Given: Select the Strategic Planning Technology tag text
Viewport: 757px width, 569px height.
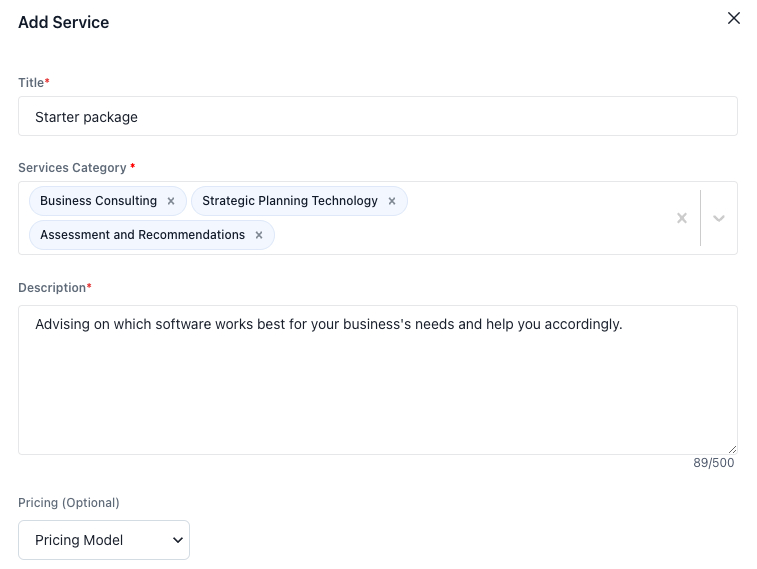Looking at the screenshot, I should [x=289, y=201].
